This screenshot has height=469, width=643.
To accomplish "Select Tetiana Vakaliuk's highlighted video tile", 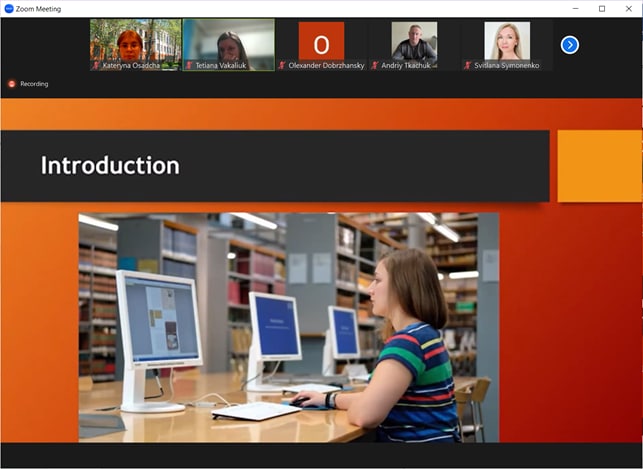I will pos(229,45).
